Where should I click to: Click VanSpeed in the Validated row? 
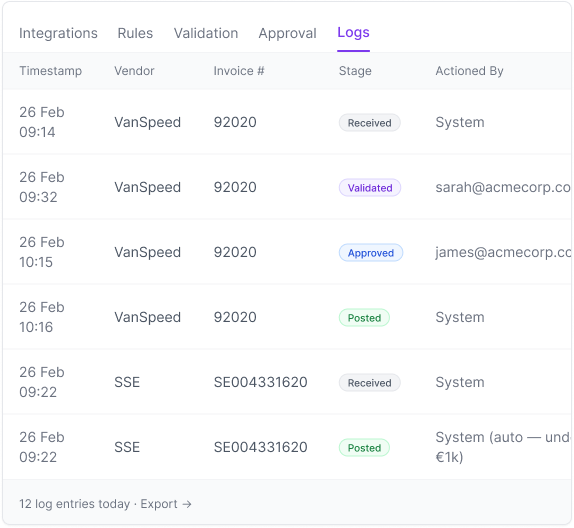148,187
